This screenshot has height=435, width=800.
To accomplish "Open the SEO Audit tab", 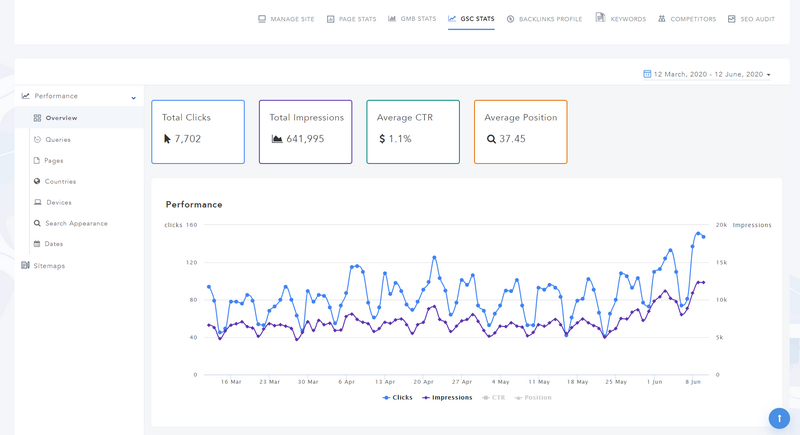I will tap(752, 19).
